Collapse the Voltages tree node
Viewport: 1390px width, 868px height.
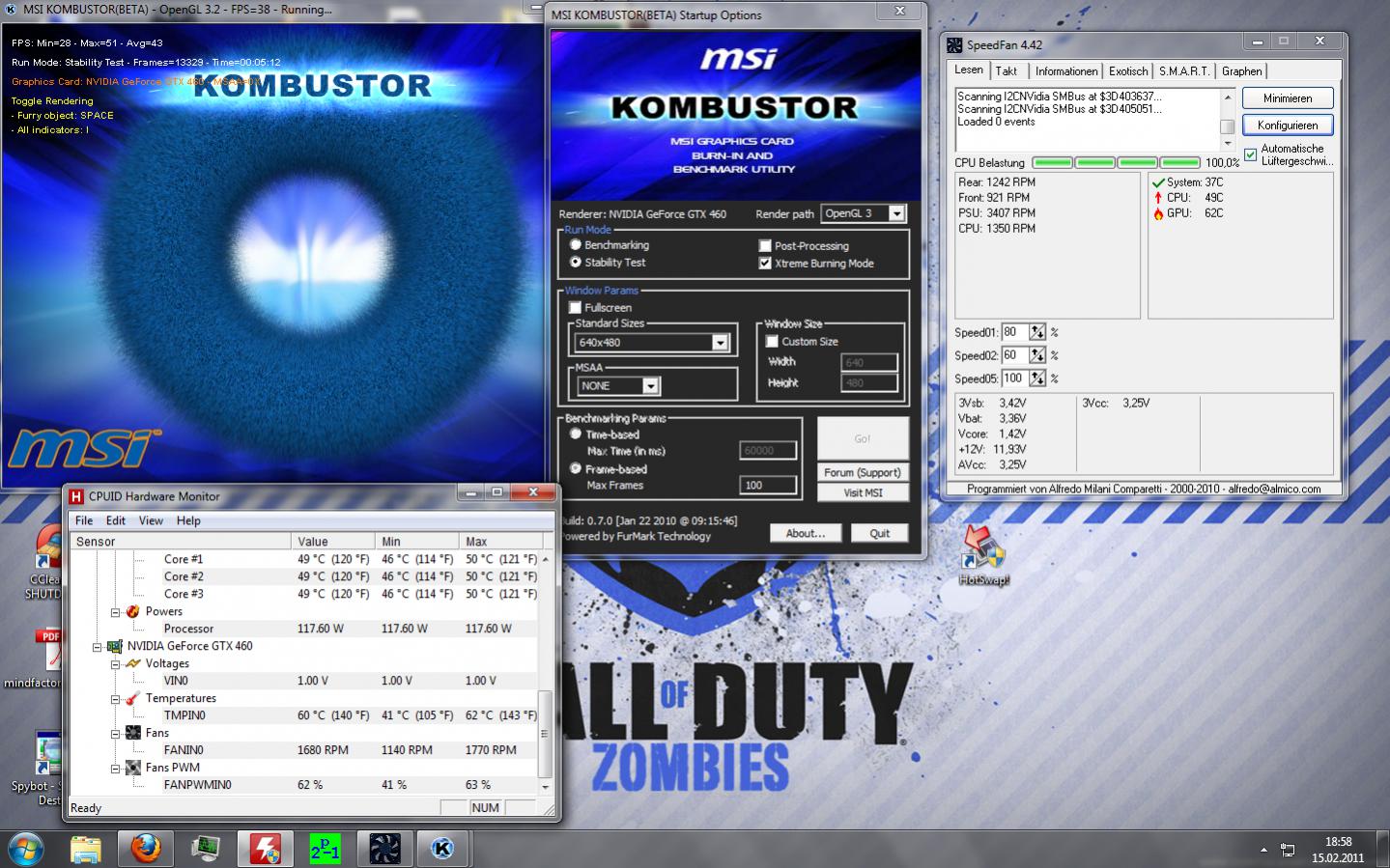point(115,664)
